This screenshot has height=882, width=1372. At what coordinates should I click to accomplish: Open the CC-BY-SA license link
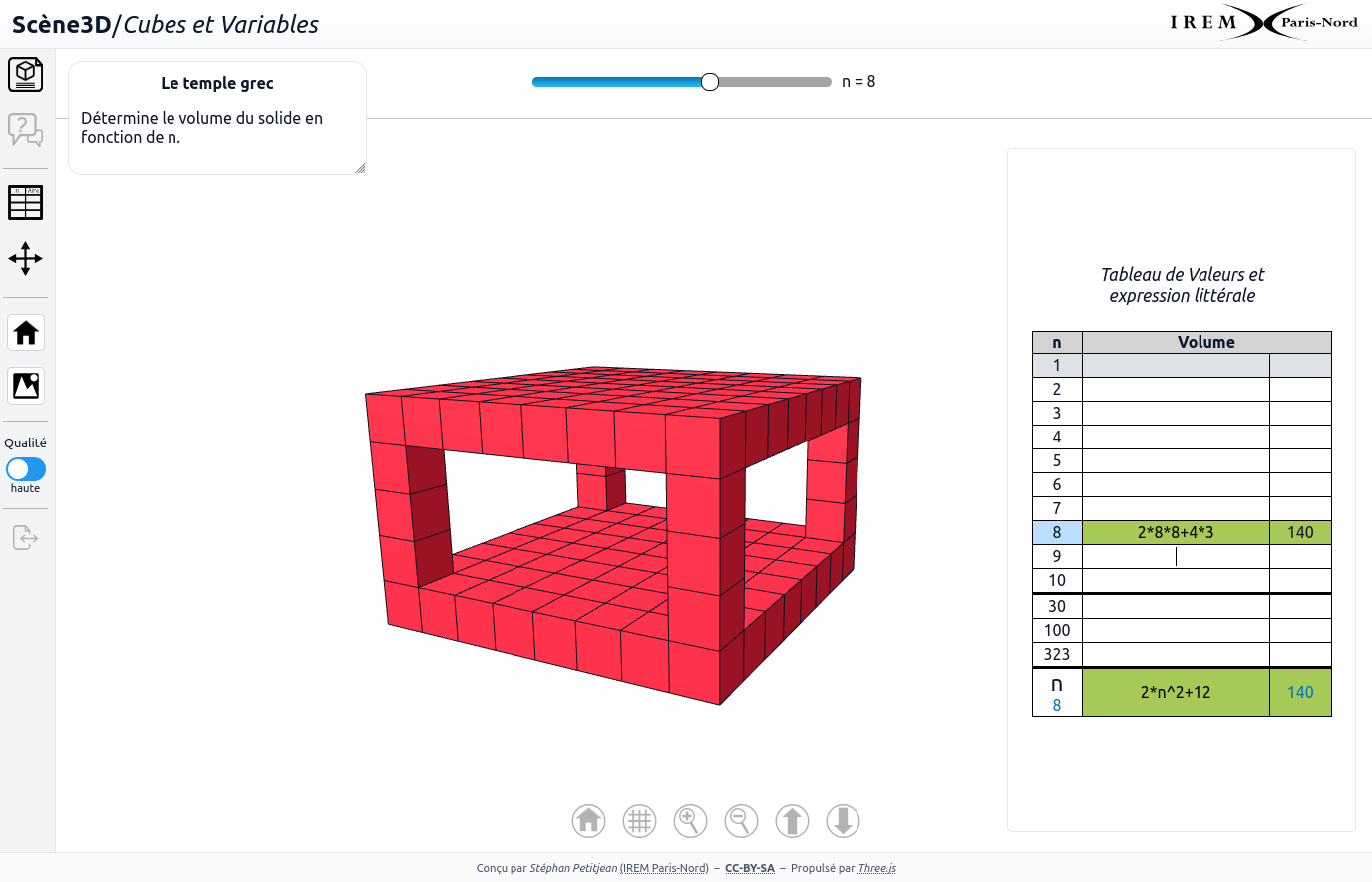(750, 868)
